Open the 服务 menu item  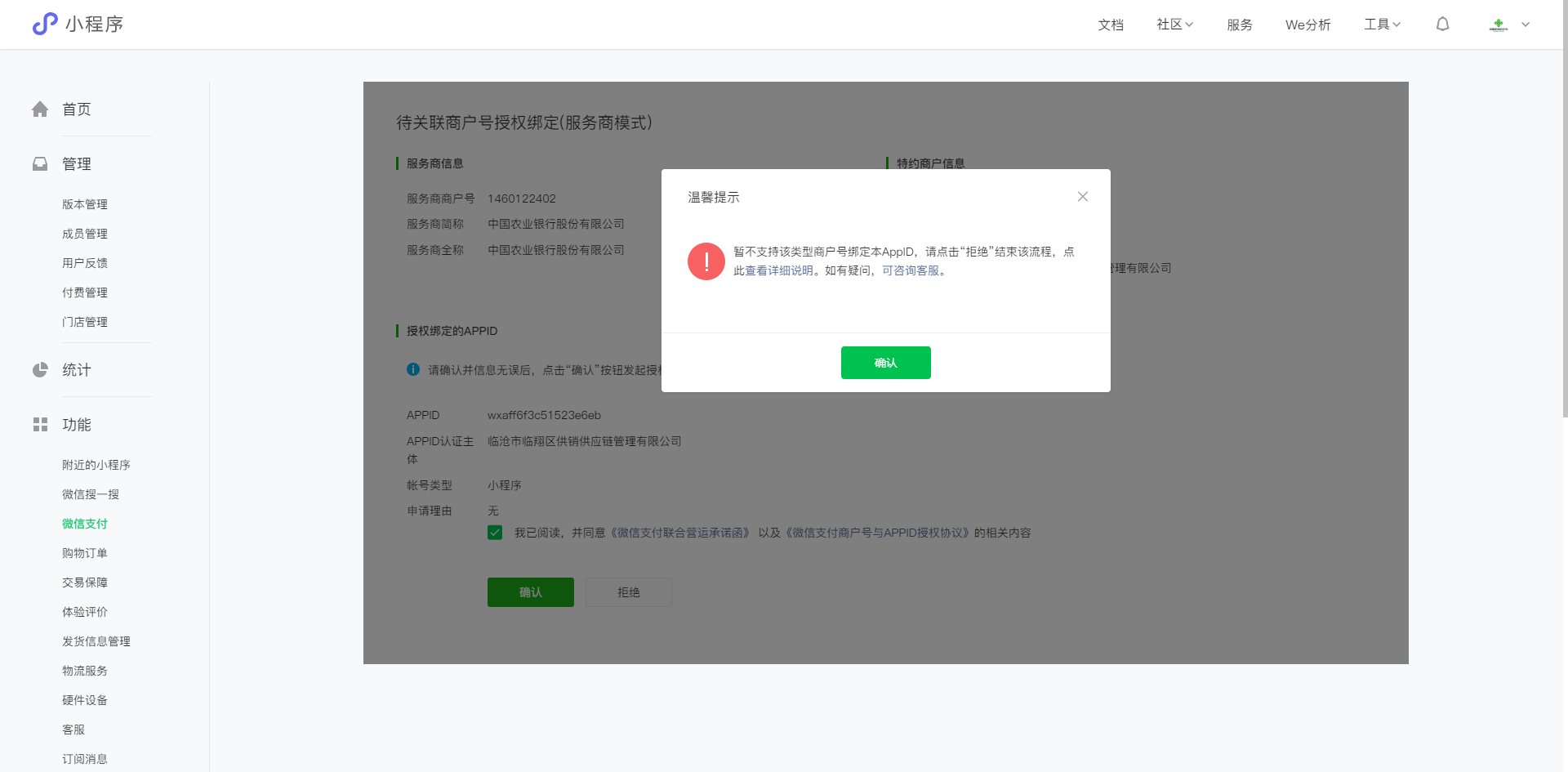(1240, 25)
